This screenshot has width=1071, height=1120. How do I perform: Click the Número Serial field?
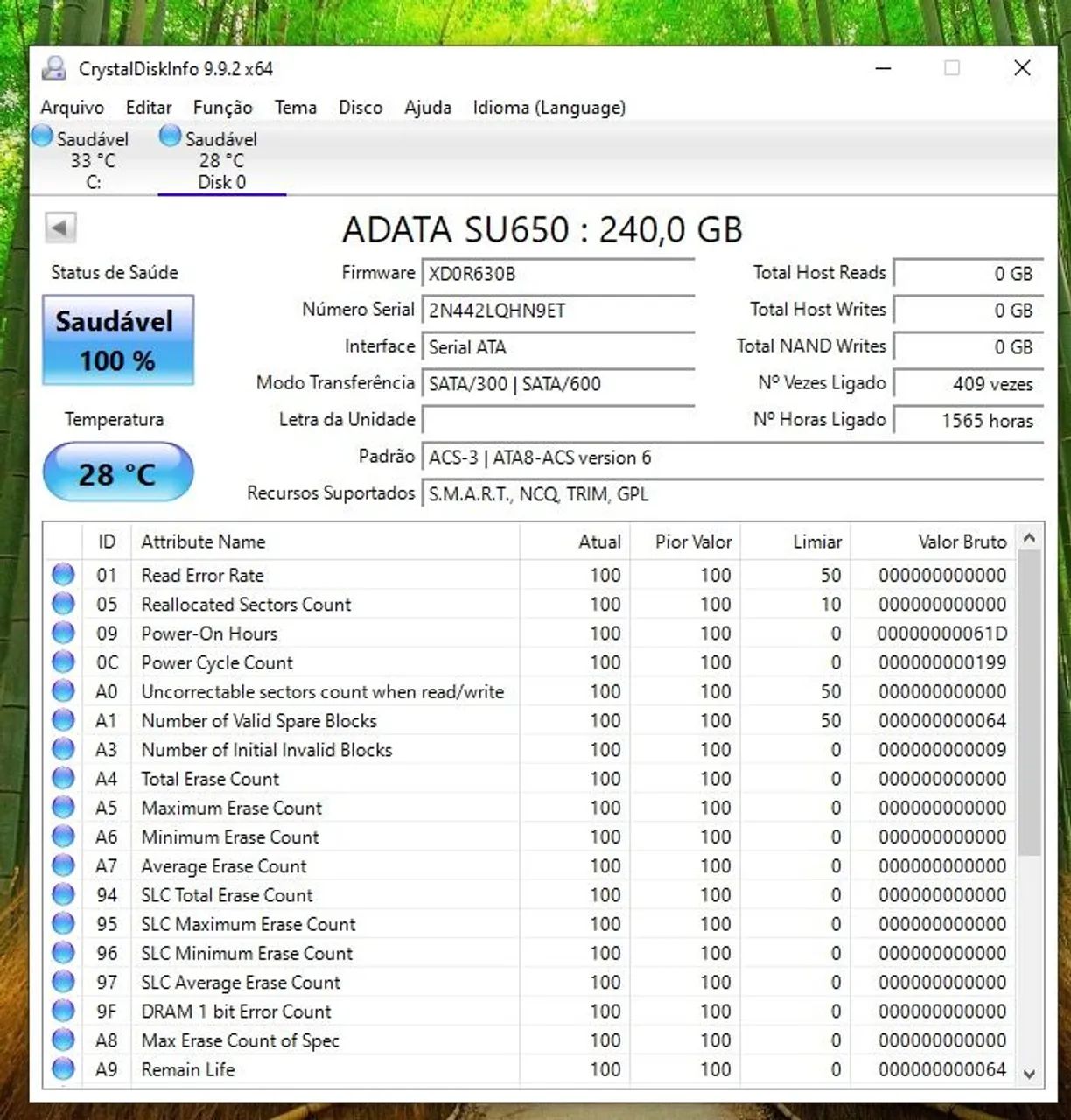coord(558,311)
